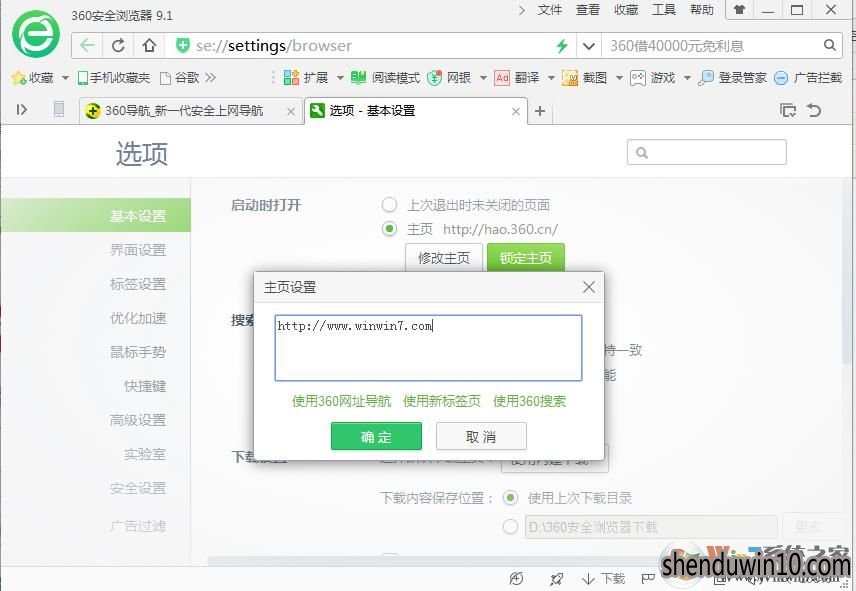Open the tab list window icon
The image size is (856, 591).
click(x=788, y=110)
